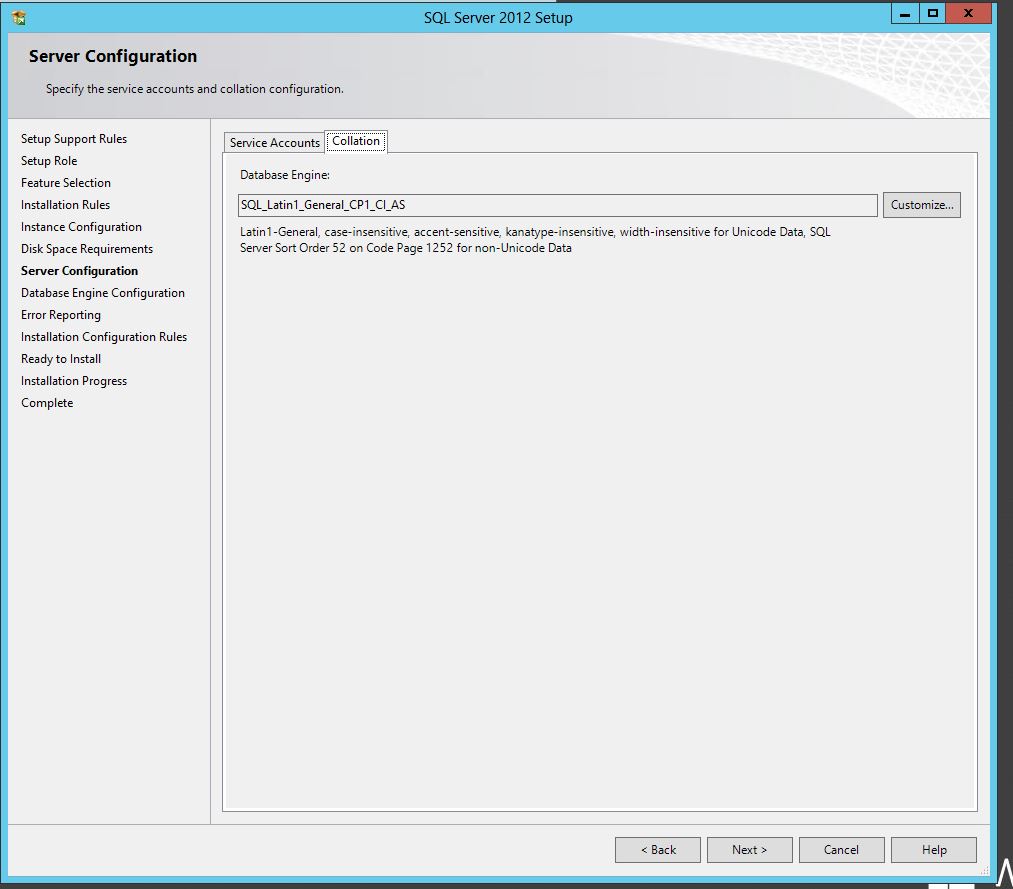Select Database Engine Configuration step
1013x889 pixels.
click(102, 293)
